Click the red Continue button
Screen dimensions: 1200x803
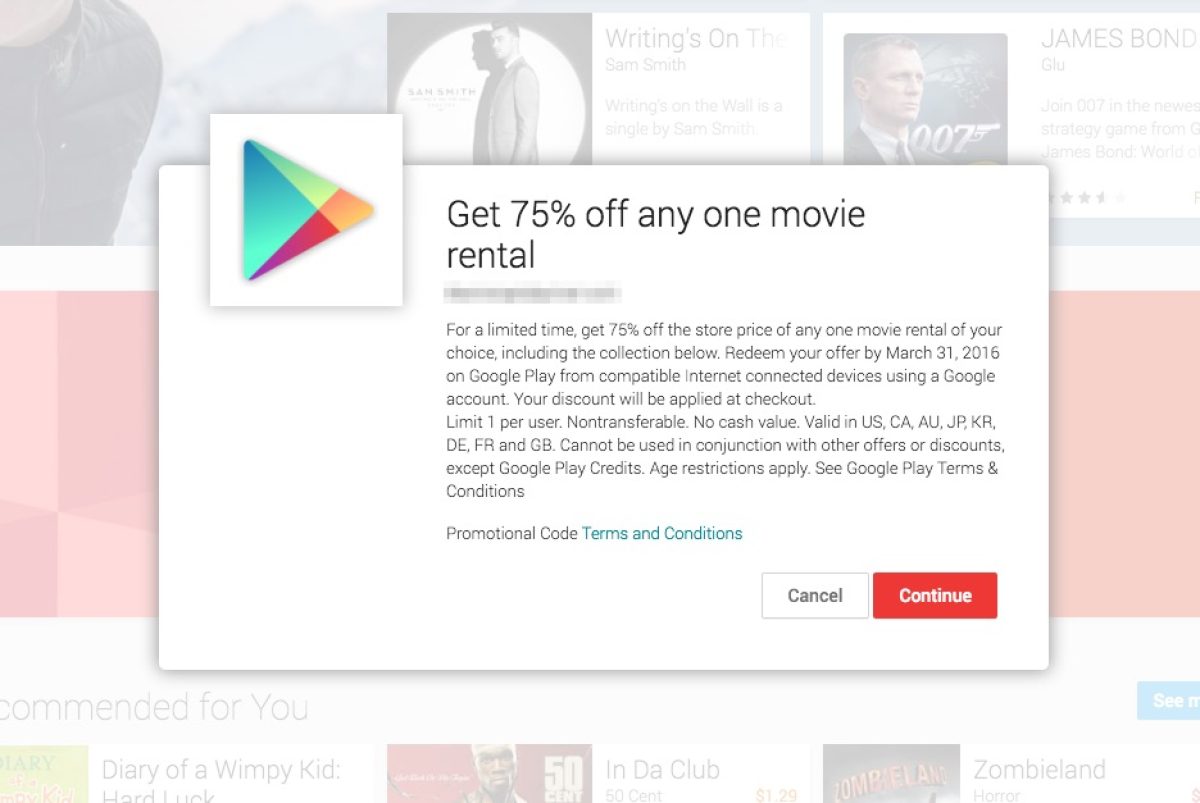click(935, 595)
